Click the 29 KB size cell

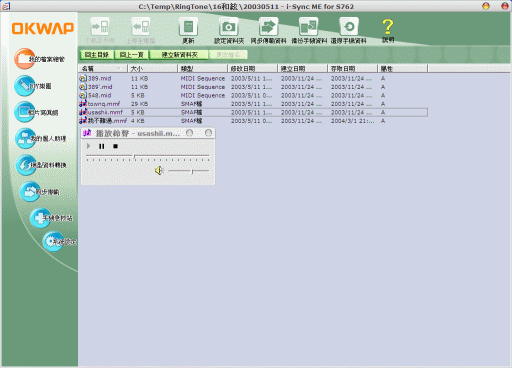(139, 104)
